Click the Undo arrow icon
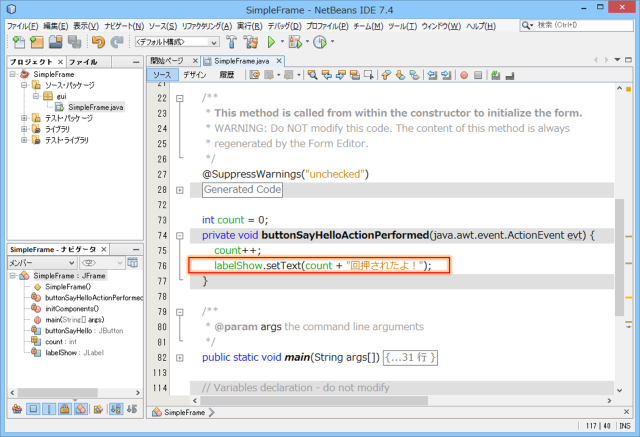Image resolution: width=640 pixels, height=437 pixels. (x=98, y=42)
